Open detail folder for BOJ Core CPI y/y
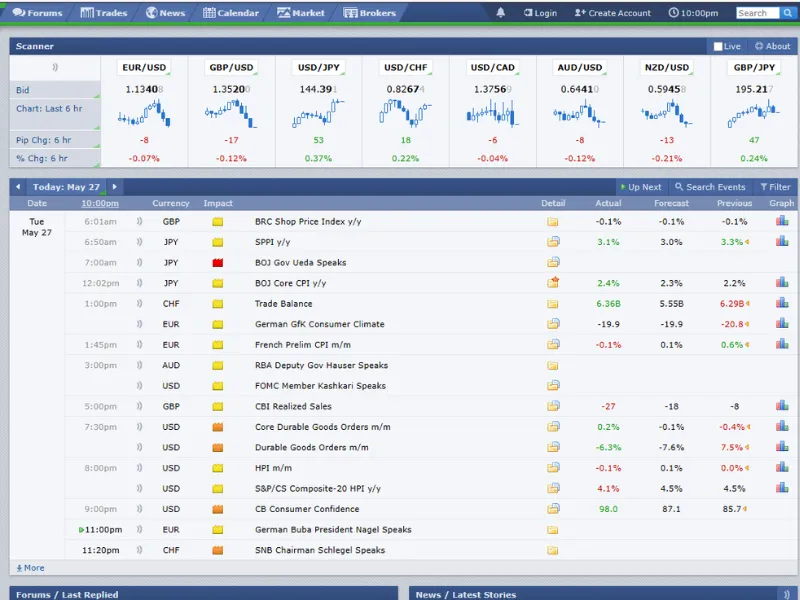Viewport: 800px width, 600px height. (x=553, y=283)
